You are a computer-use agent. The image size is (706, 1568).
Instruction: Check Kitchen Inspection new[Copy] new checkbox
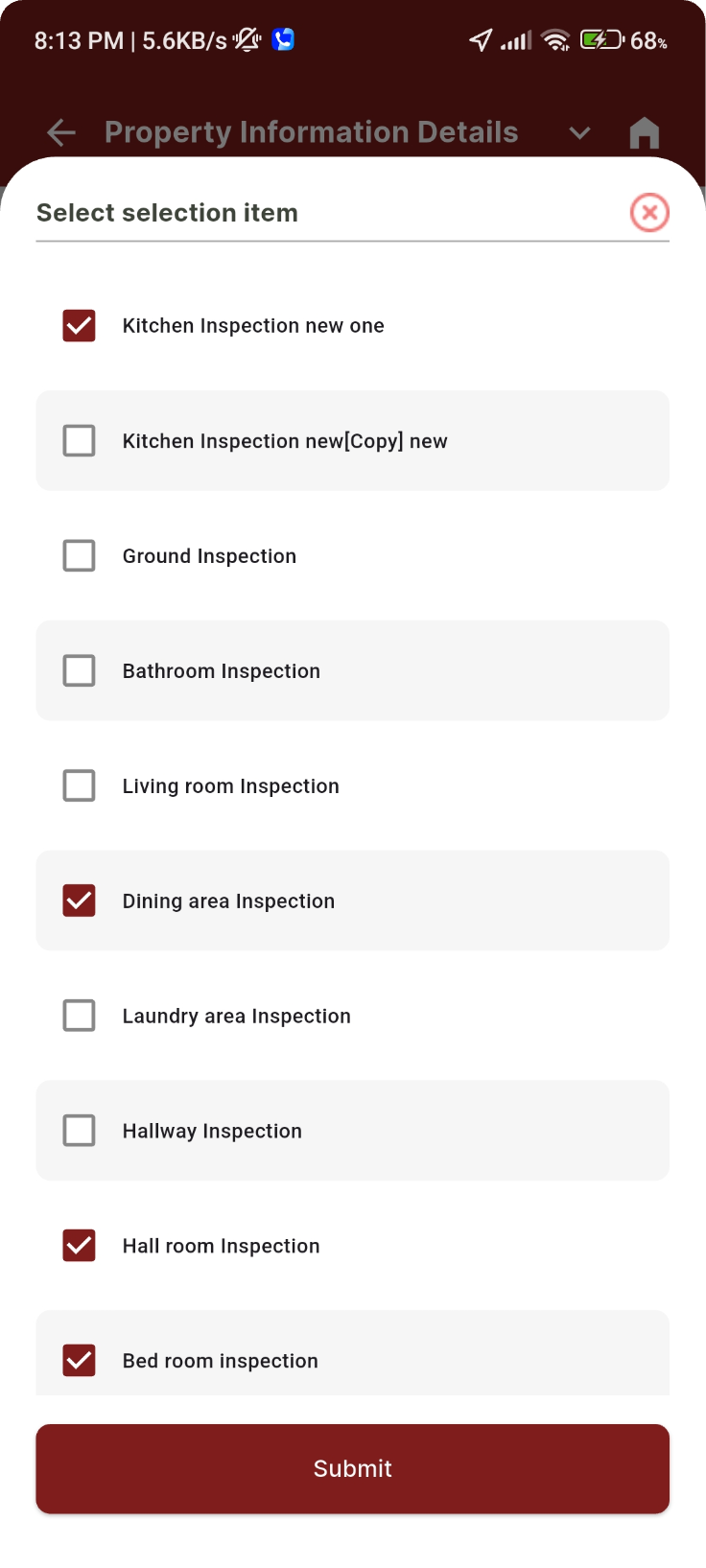coord(79,441)
